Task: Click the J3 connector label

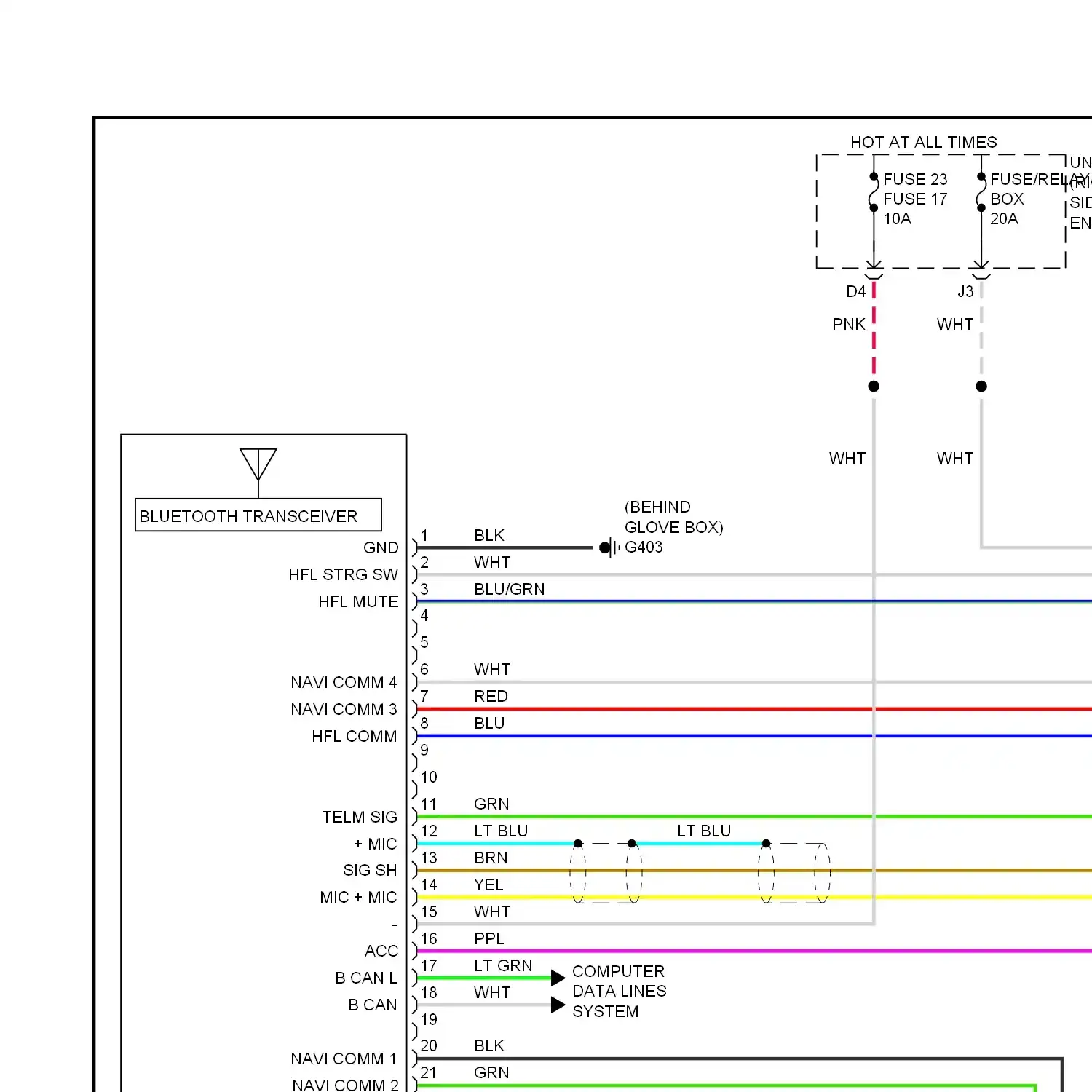Action: (965, 291)
